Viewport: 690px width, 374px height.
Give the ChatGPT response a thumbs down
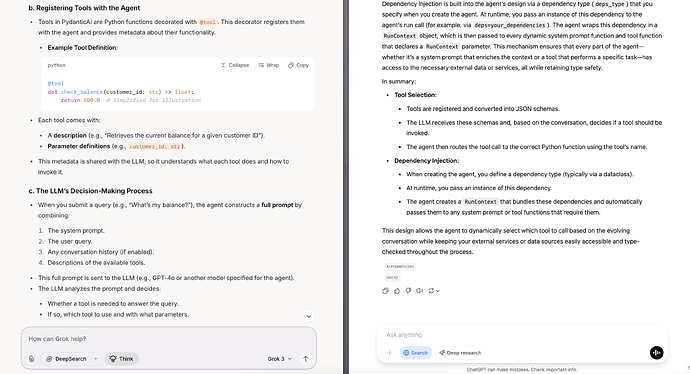pos(408,291)
